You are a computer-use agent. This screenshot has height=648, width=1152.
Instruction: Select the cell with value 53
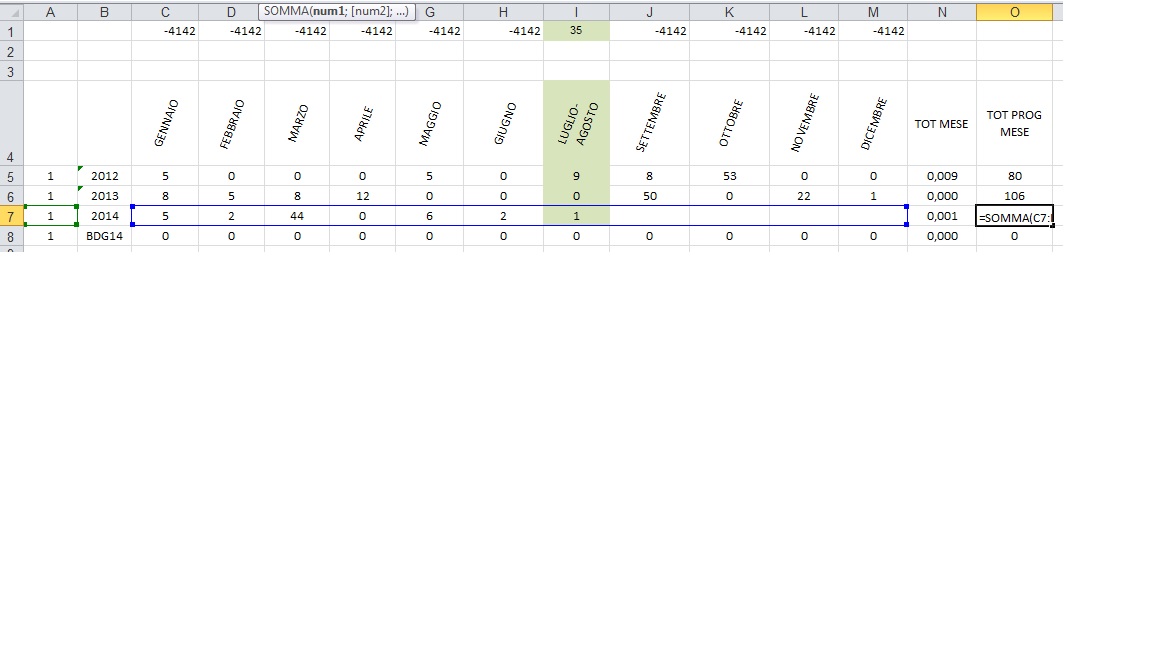[x=729, y=176]
